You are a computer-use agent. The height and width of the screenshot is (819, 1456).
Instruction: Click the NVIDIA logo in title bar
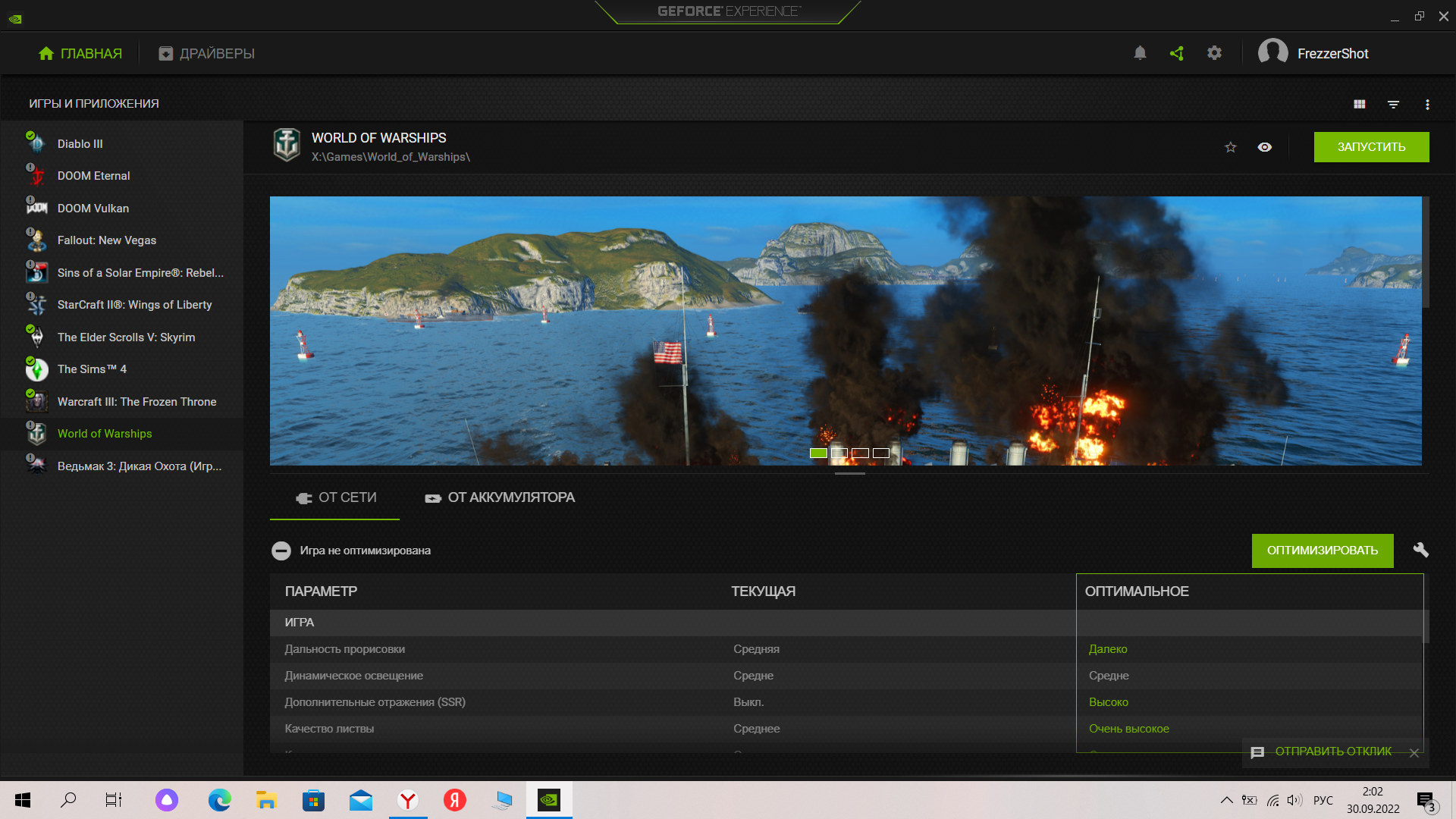15,18
